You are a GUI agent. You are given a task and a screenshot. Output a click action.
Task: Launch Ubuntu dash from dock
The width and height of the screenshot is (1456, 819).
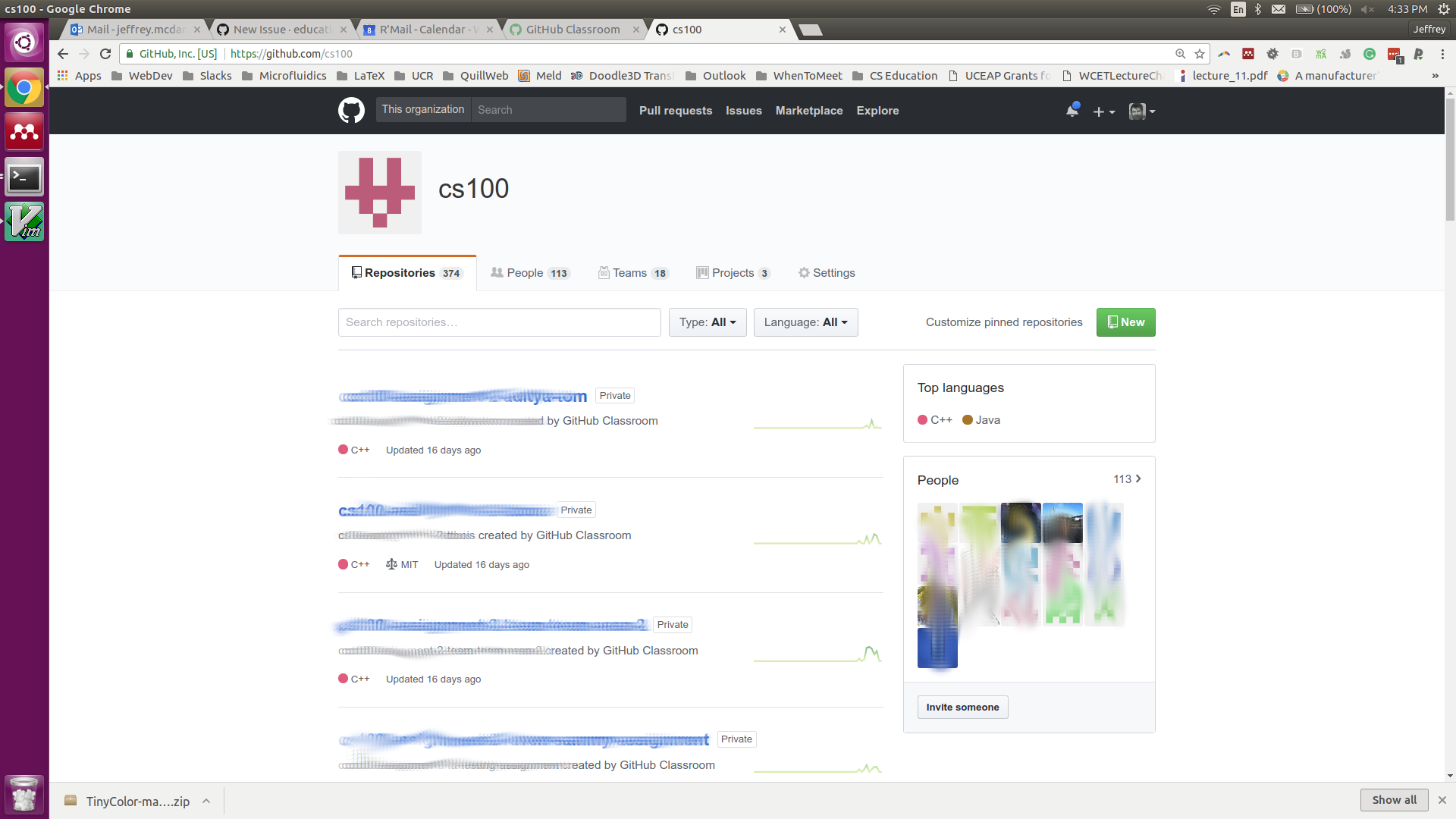pos(24,42)
